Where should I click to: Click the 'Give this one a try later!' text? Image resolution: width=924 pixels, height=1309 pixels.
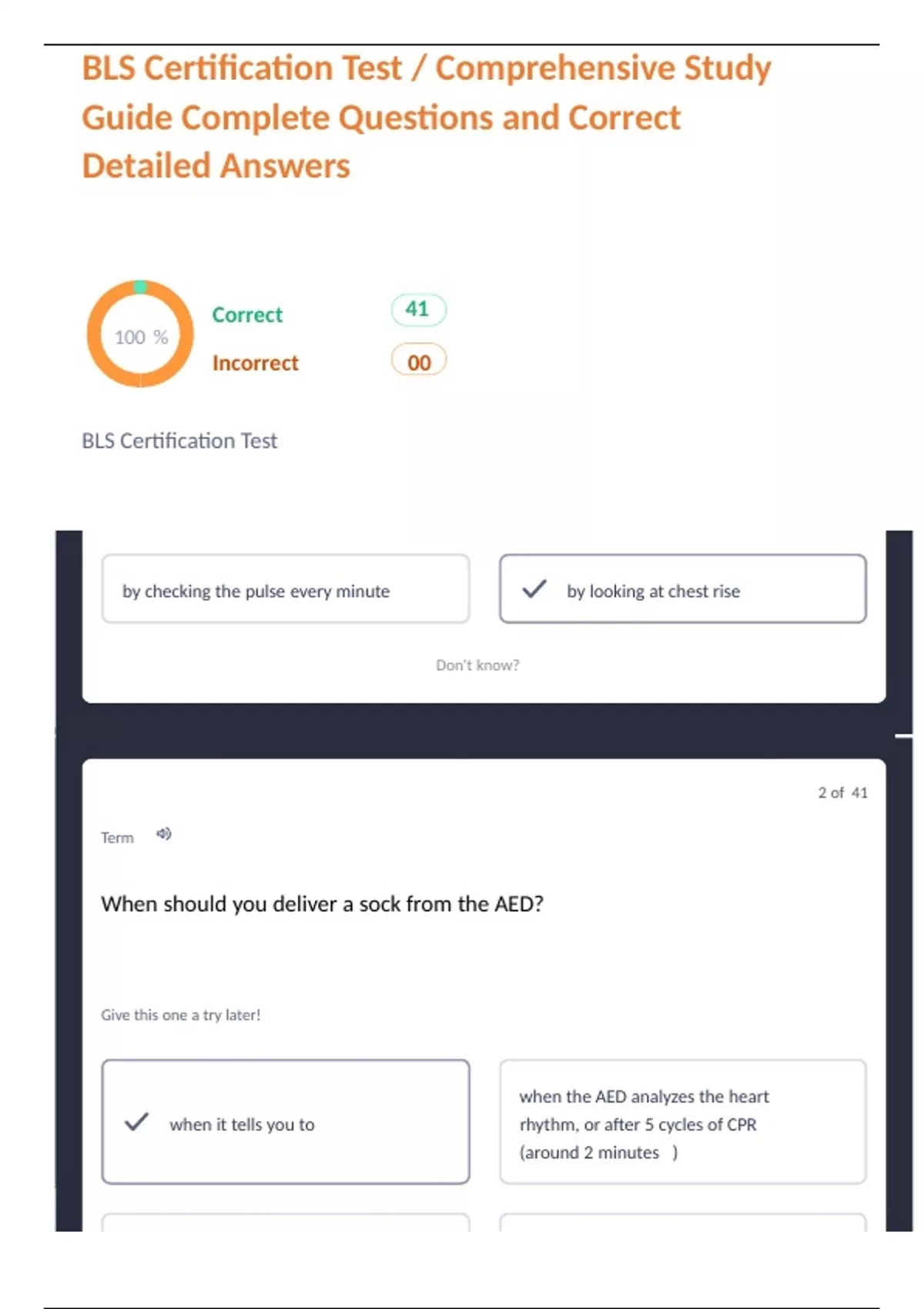(x=181, y=1015)
